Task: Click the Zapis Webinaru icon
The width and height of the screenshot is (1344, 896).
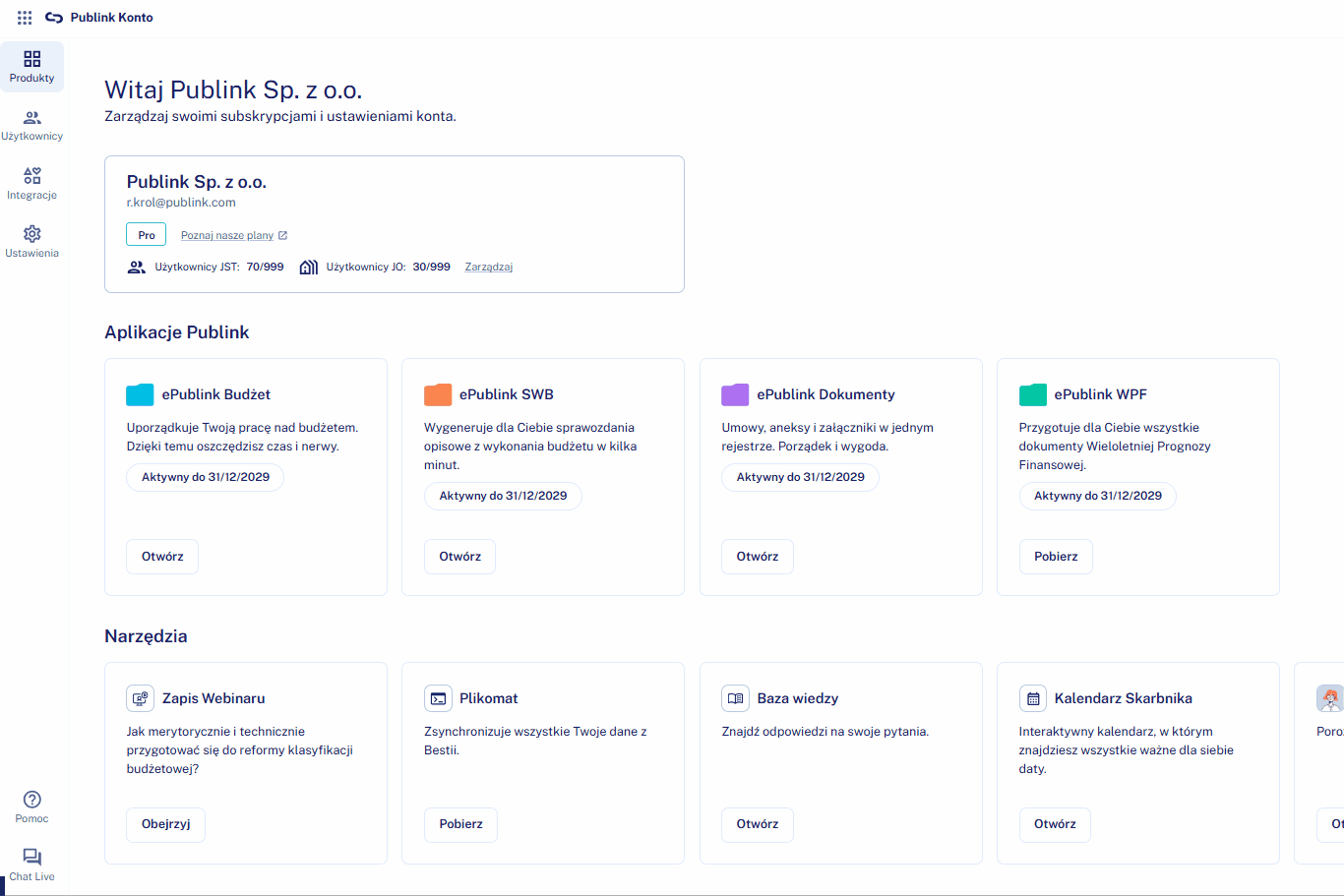Action: pos(140,698)
